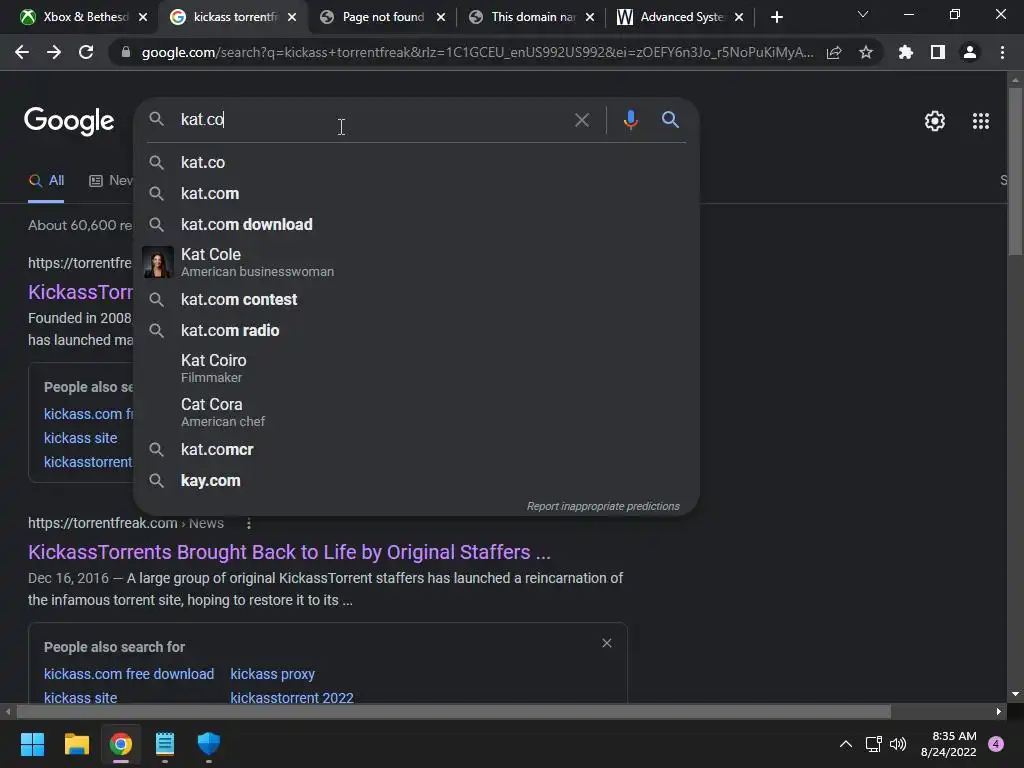Toggle the Chrome side panel
Viewport: 1024px width, 768px height.
tap(938, 52)
